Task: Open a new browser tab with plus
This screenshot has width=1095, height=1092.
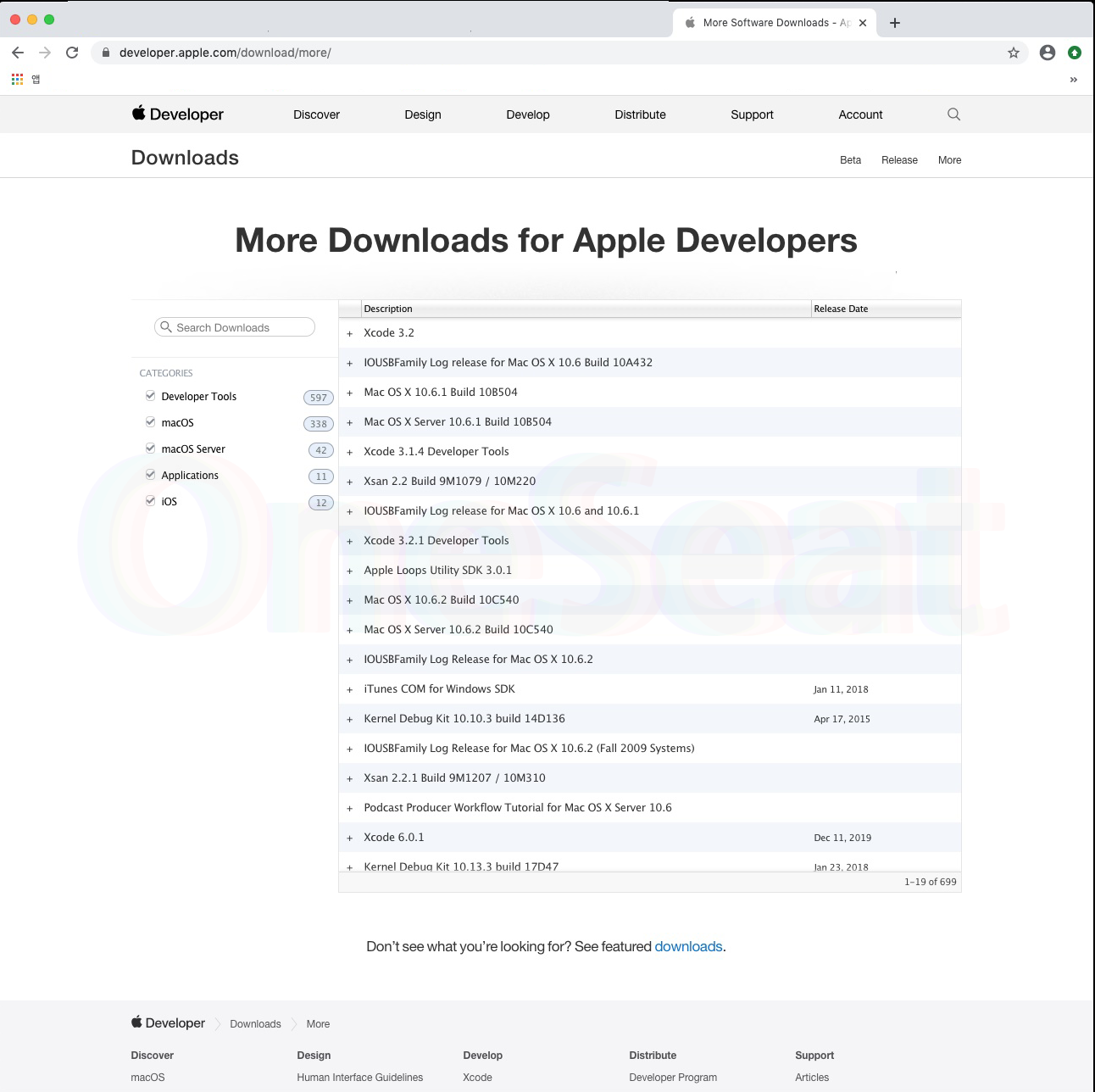Action: coord(895,23)
